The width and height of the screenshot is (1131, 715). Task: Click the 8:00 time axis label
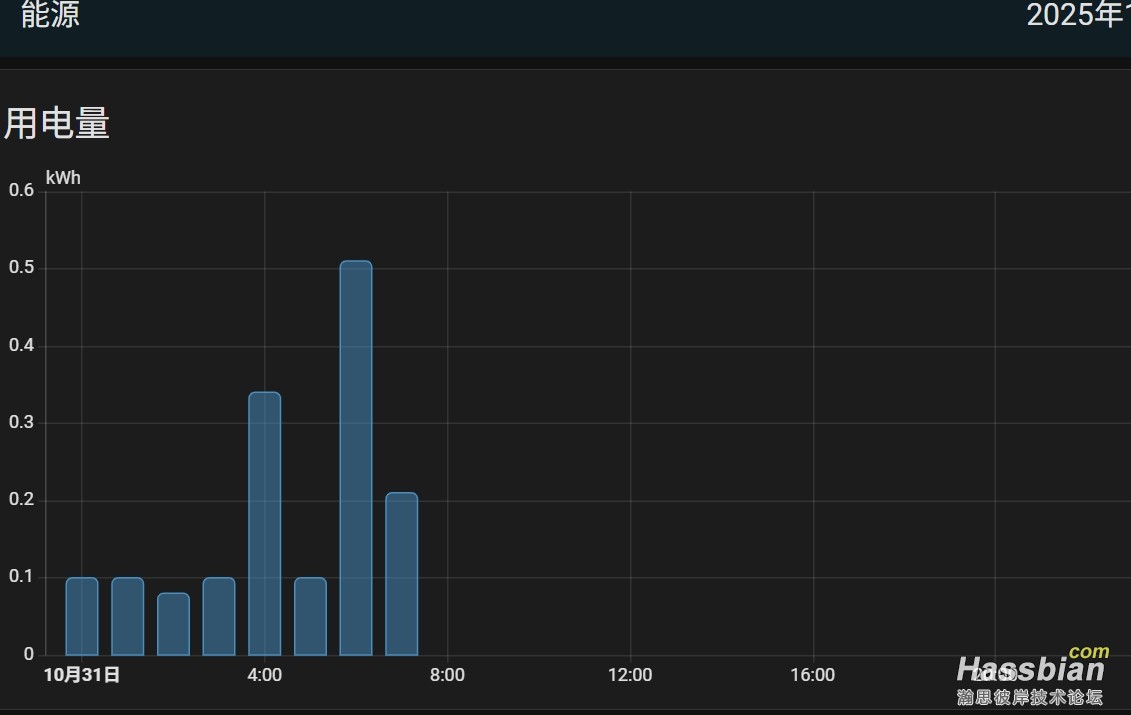[447, 675]
